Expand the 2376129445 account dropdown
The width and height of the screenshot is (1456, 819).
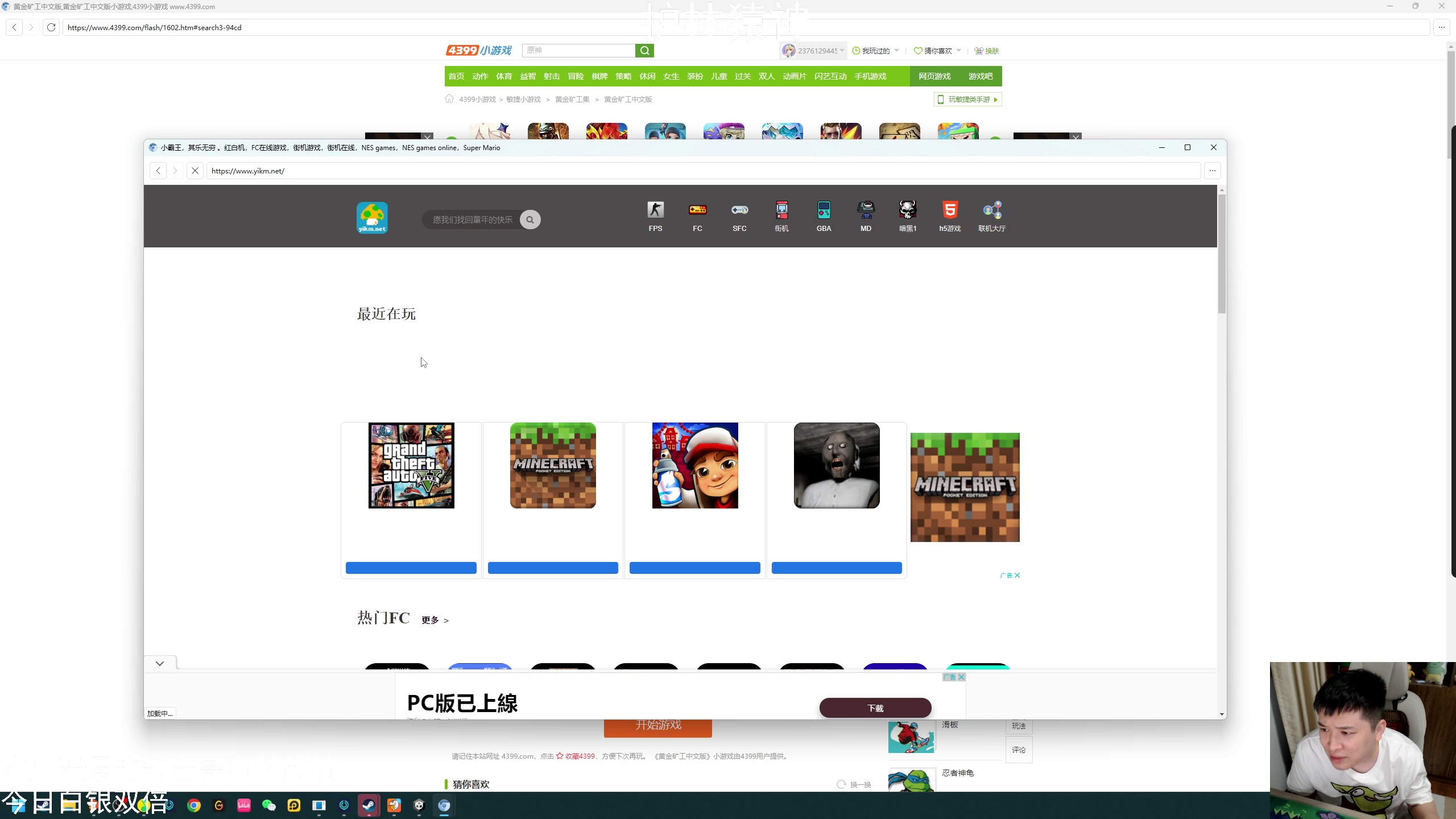[842, 51]
